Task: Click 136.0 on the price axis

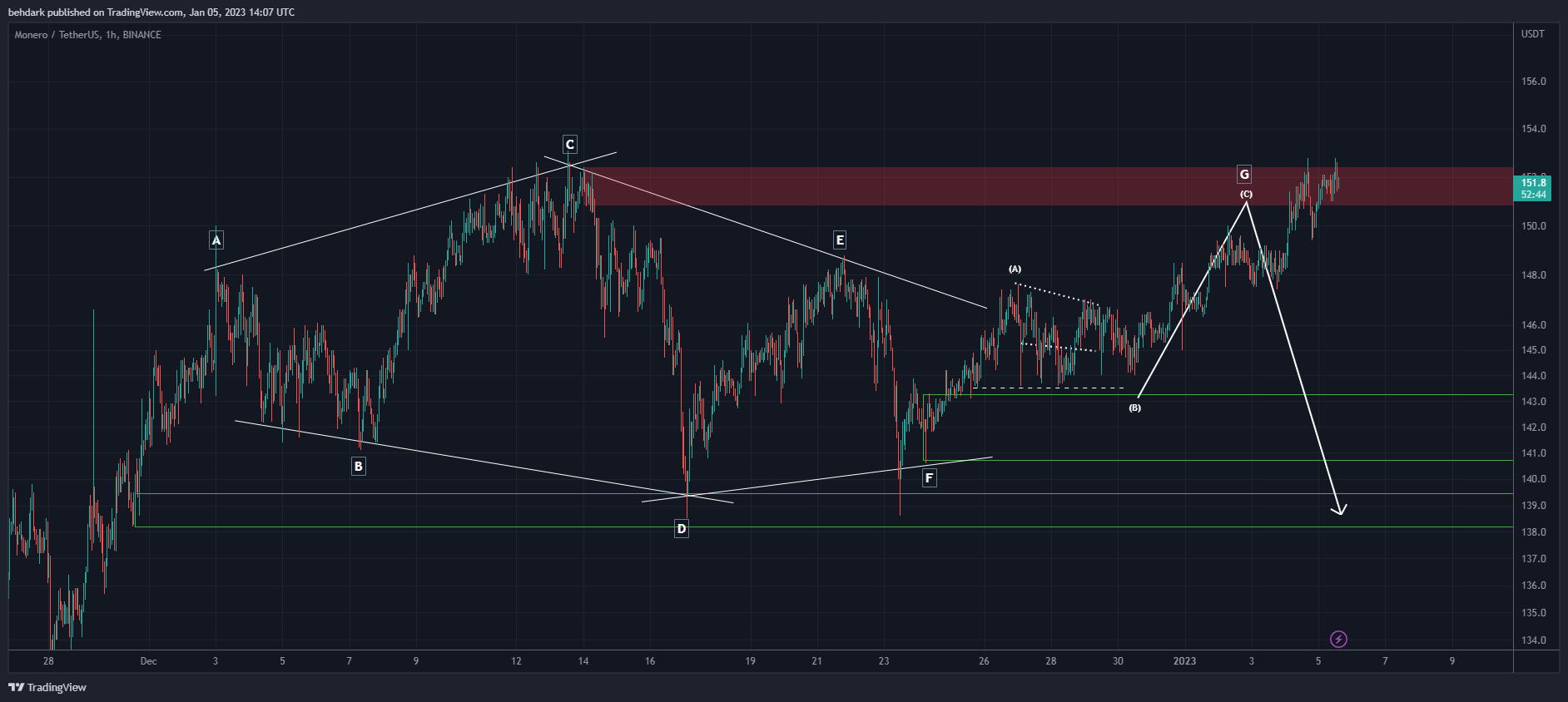Action: click(1533, 586)
